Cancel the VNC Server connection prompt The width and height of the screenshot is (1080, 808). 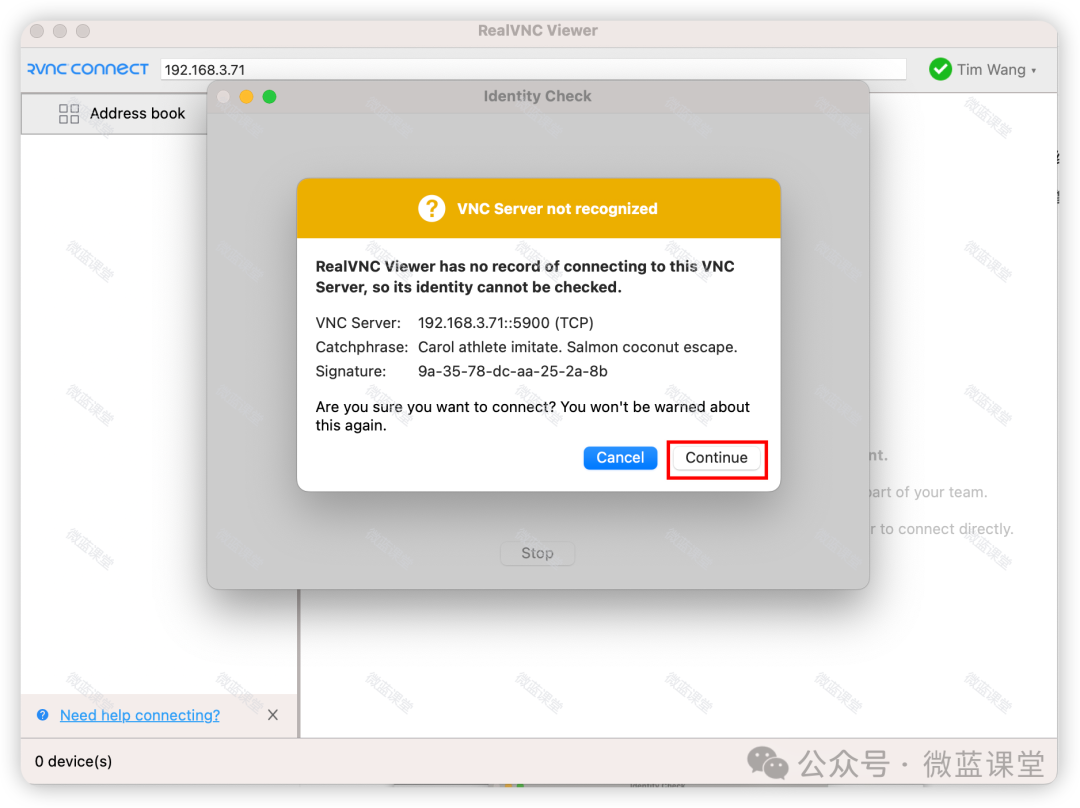click(620, 458)
